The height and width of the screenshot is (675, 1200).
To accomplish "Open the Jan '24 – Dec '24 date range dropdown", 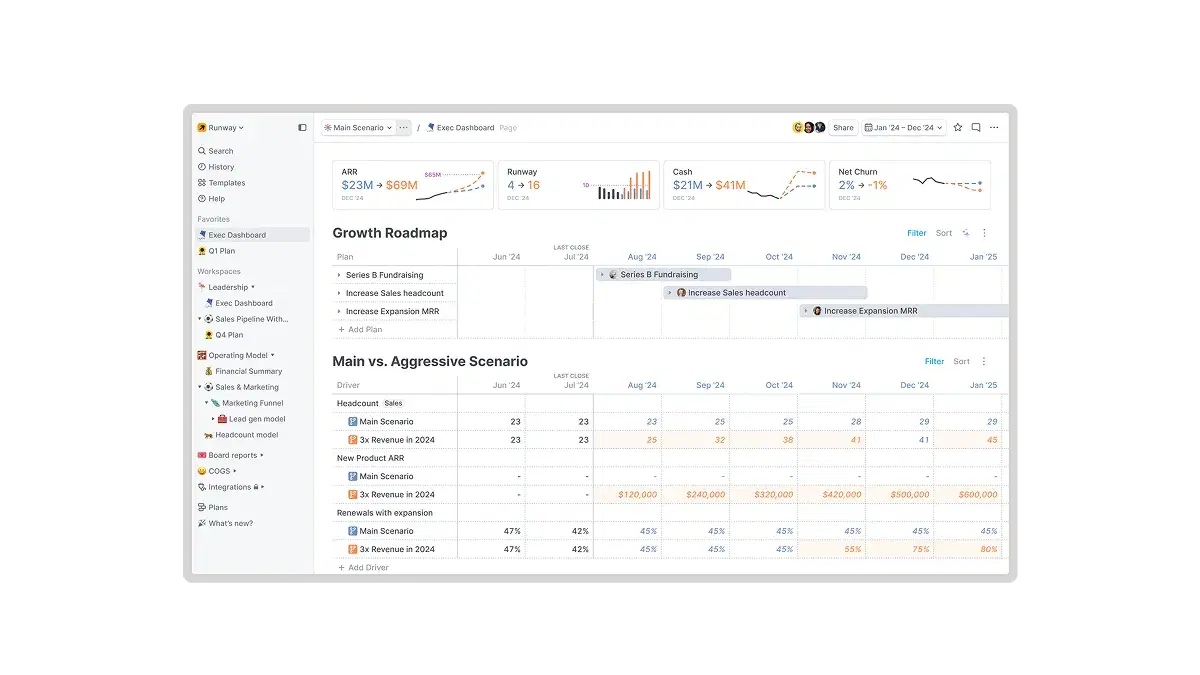I will [904, 128].
